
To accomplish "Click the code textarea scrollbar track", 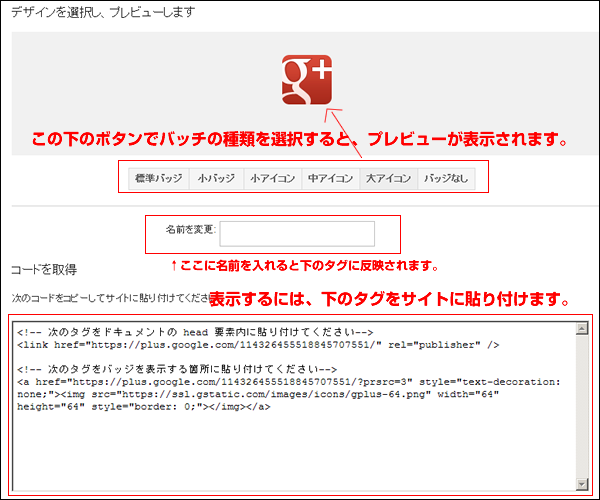I will coord(582,406).
